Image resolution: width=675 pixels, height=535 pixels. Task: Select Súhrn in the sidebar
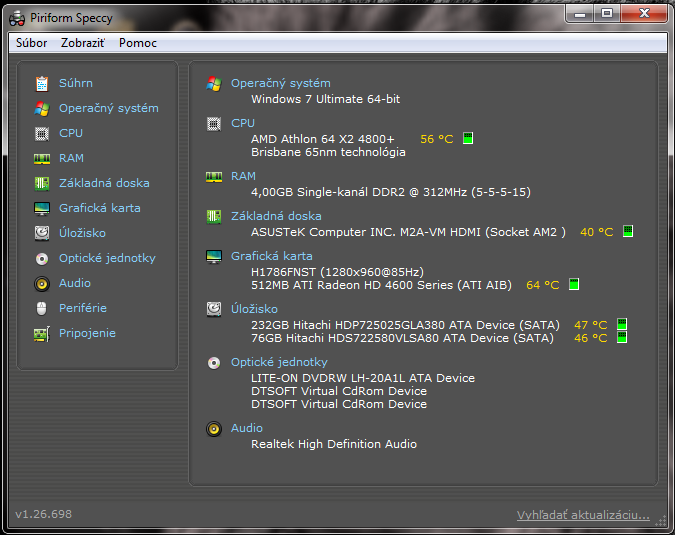point(76,83)
